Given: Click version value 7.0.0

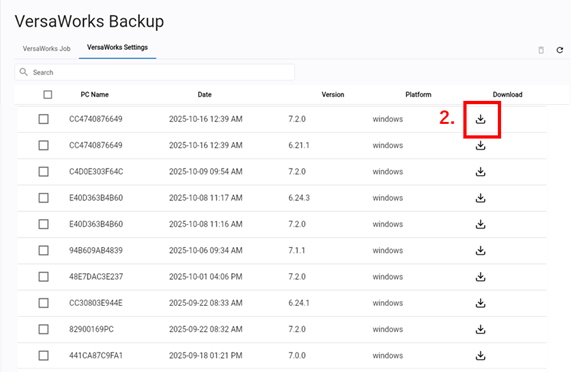Looking at the screenshot, I should 297,355.
